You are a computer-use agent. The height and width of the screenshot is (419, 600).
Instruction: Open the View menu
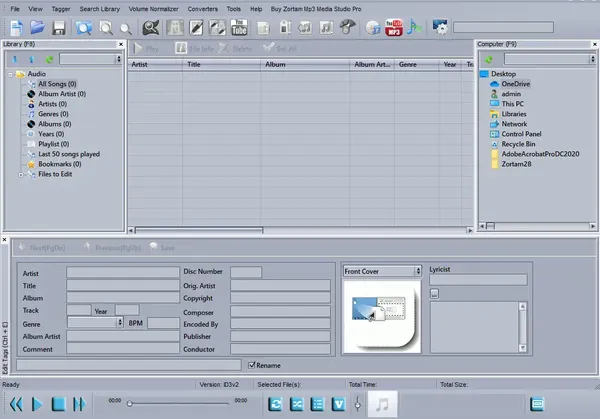pyautogui.click(x=36, y=9)
